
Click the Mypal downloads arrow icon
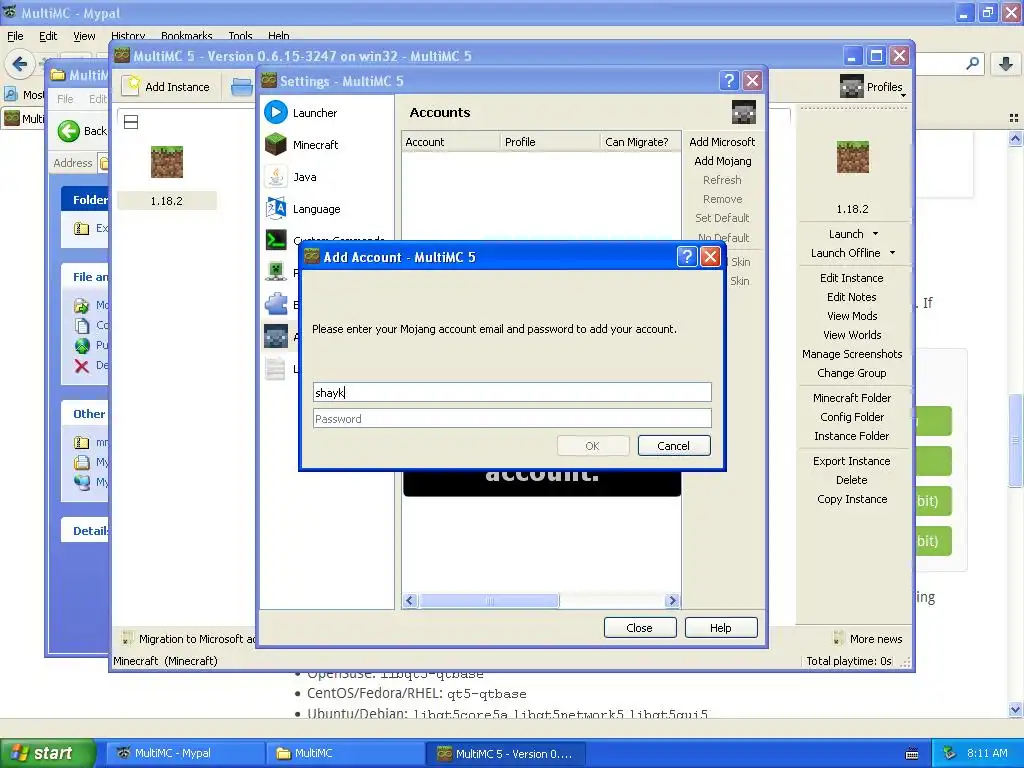pyautogui.click(x=1006, y=63)
